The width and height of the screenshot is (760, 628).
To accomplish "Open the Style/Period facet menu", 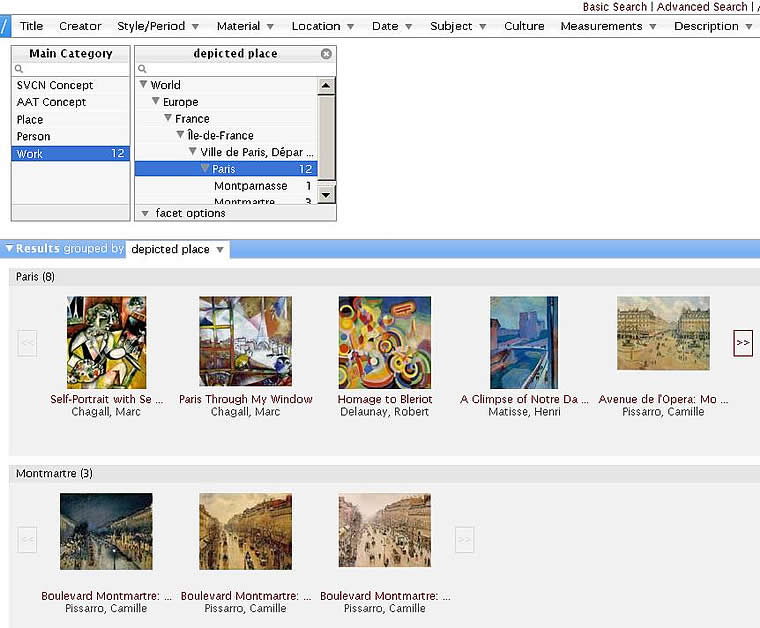I will click(x=158, y=26).
